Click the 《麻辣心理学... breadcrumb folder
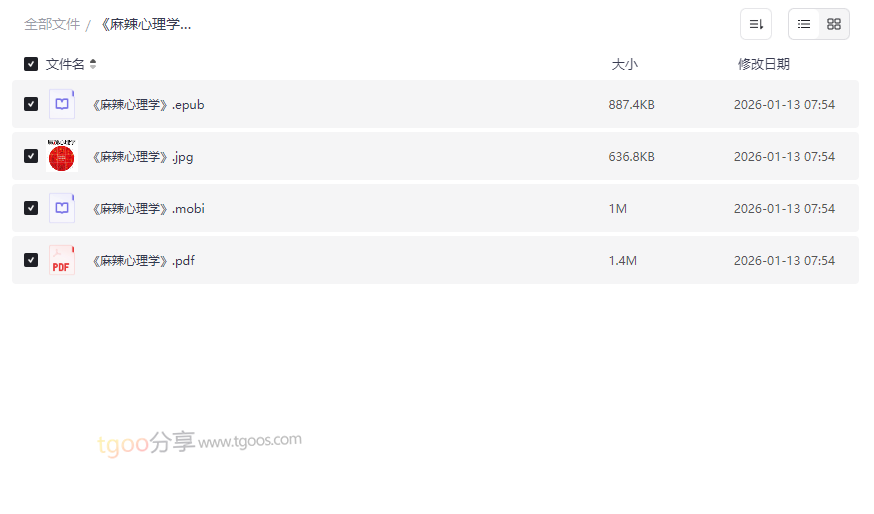The image size is (874, 514). tap(146, 24)
